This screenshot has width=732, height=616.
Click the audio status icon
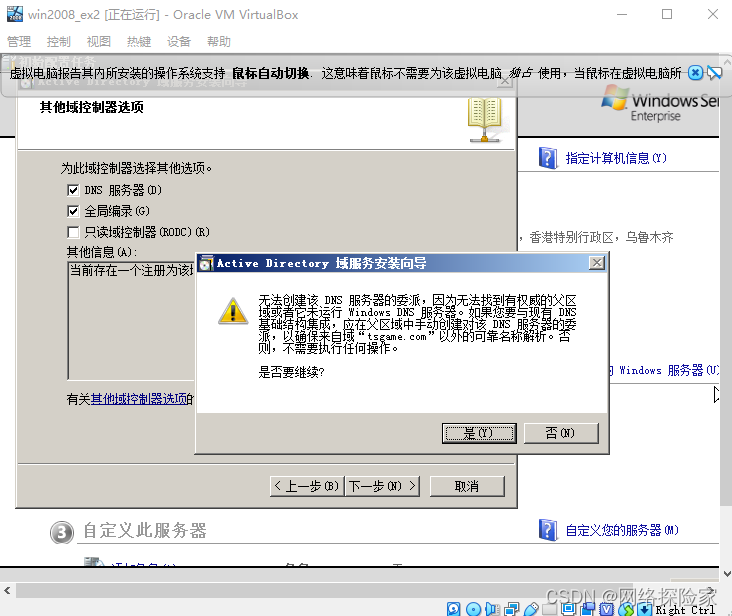492,609
